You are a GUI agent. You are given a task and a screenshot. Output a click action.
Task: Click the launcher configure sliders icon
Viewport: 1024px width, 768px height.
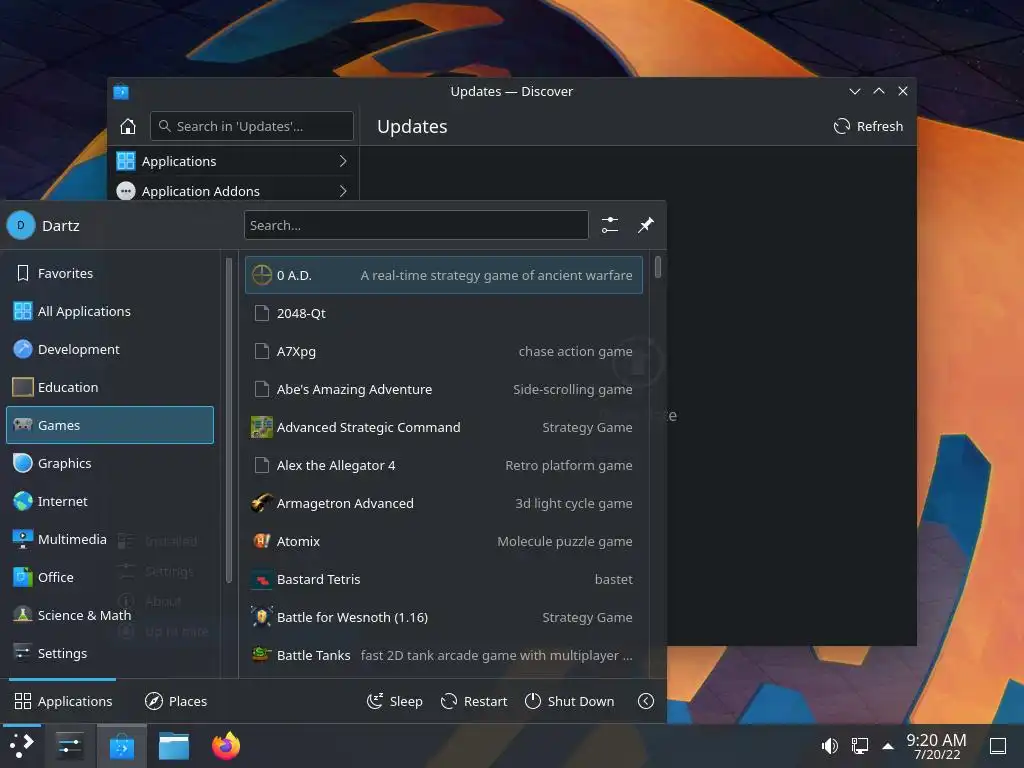[x=609, y=225]
